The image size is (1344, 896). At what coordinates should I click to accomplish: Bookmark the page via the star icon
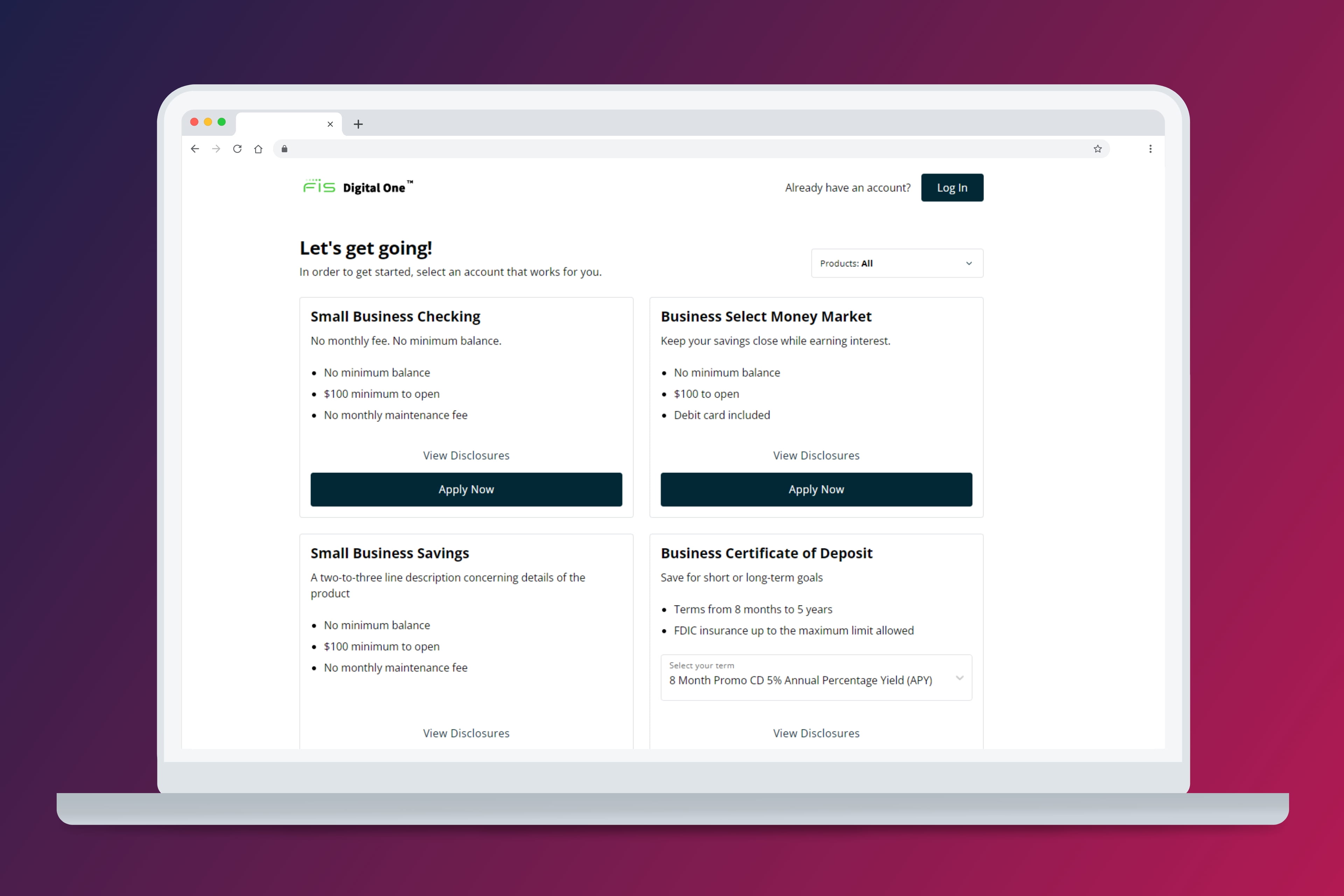coord(1098,148)
